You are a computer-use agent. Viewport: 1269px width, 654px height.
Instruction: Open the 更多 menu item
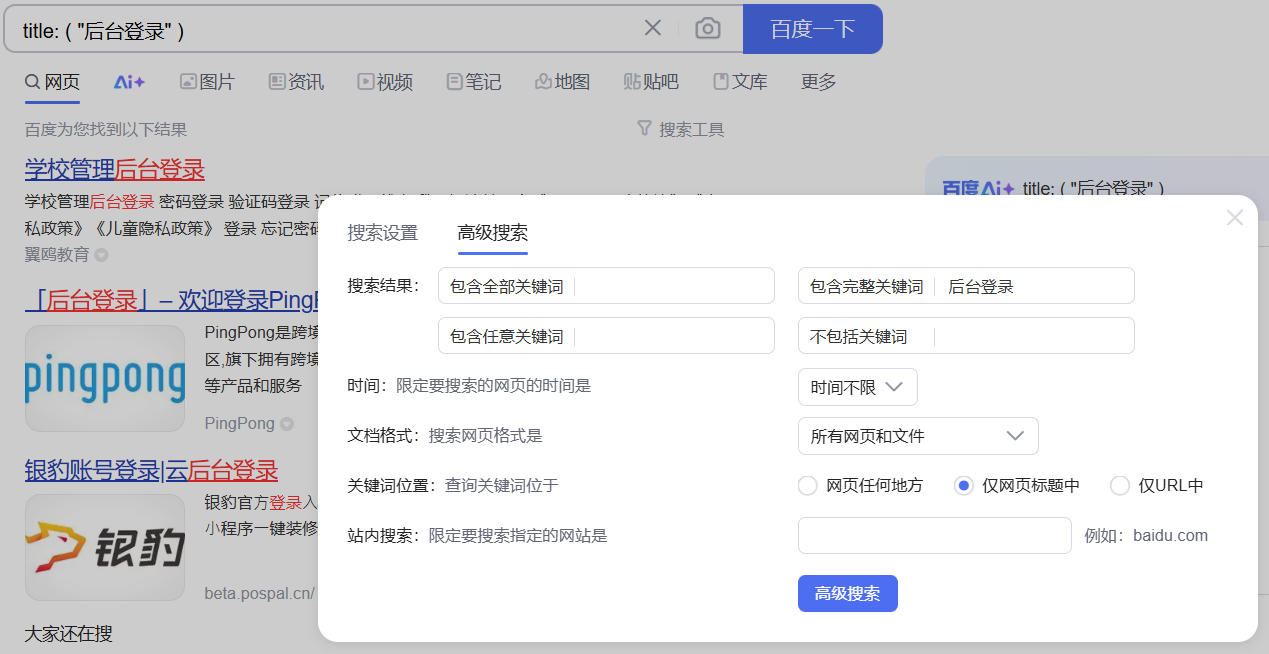tap(818, 82)
